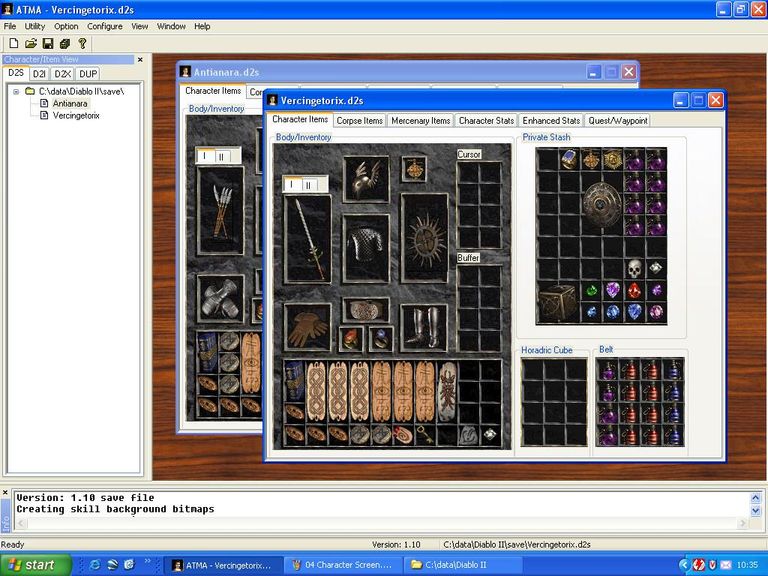The height and width of the screenshot is (576, 768).
Task: Click the log horizontal scrollbar track
Action: (x=382, y=523)
